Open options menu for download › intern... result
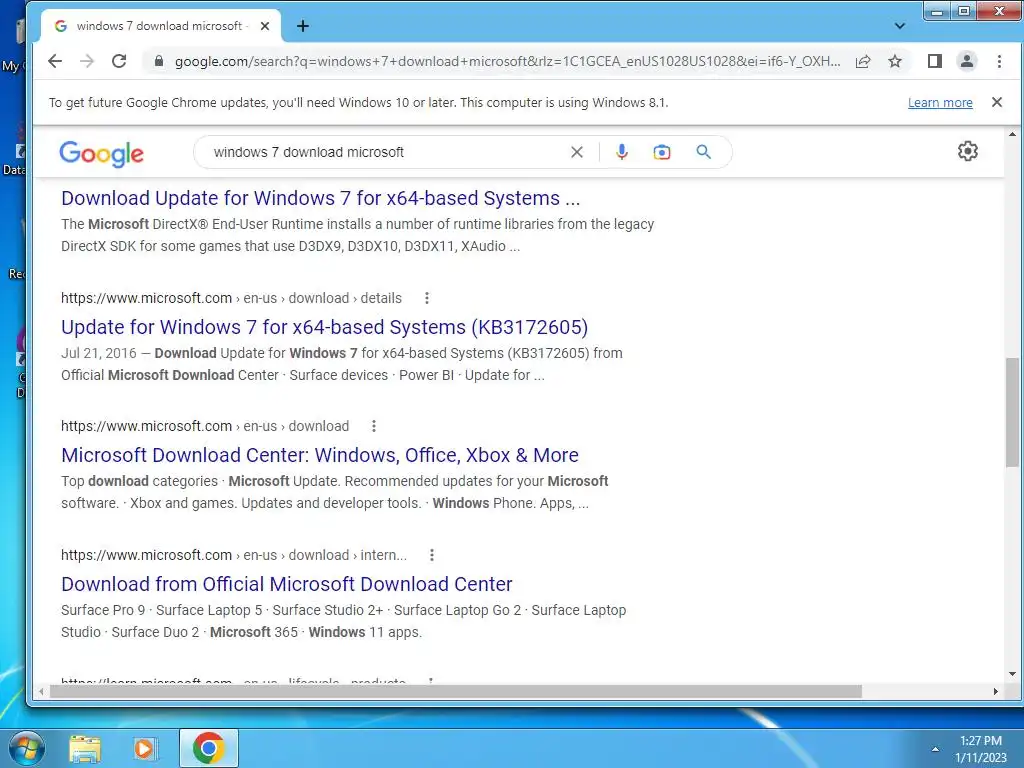This screenshot has width=1024, height=768. click(432, 555)
